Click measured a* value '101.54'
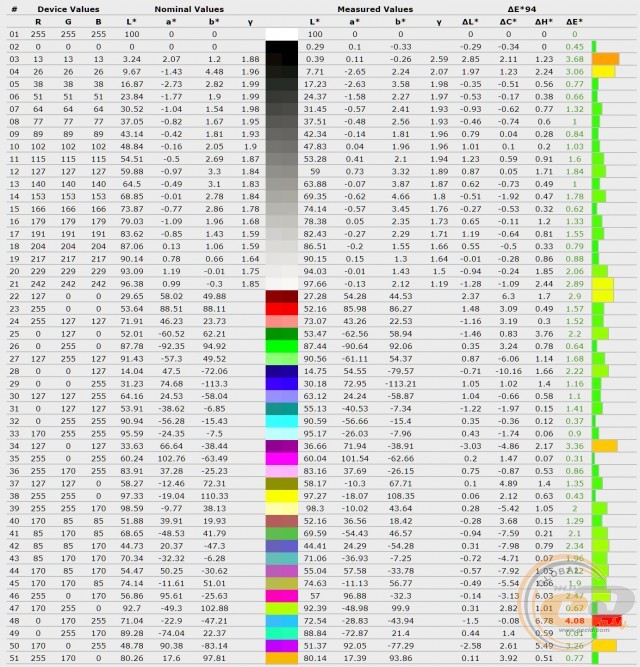 coord(355,459)
